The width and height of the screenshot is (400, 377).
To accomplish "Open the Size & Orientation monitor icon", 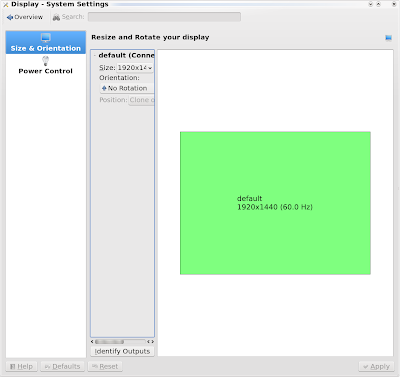I will pyautogui.click(x=46, y=37).
